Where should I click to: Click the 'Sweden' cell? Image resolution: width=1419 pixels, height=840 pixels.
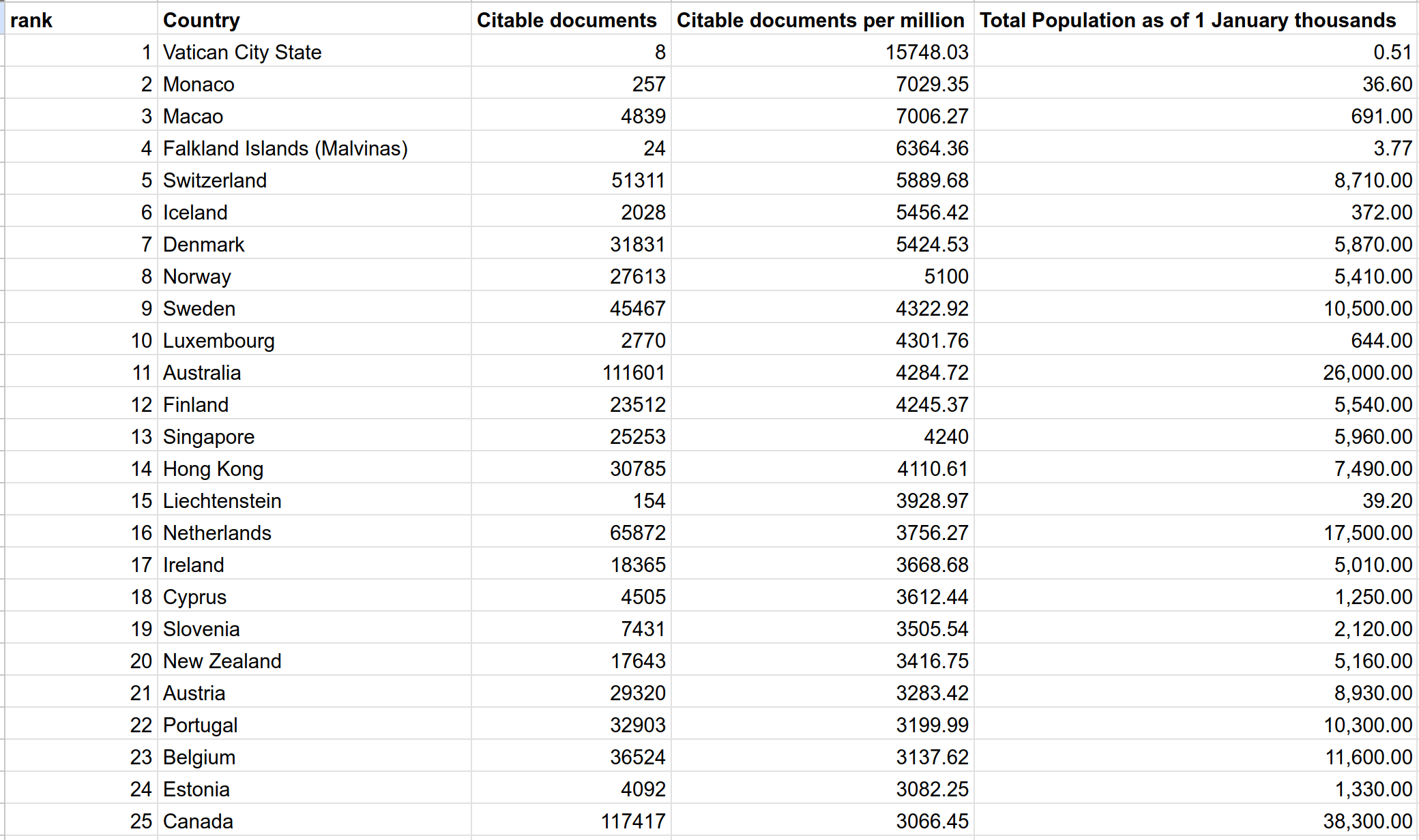pos(314,307)
